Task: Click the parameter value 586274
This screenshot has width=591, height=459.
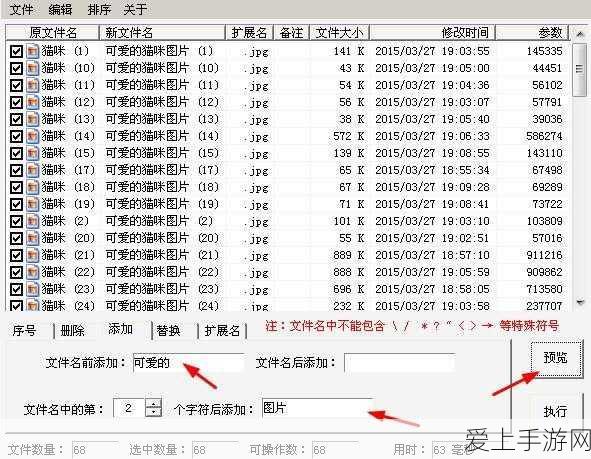Action: point(544,136)
